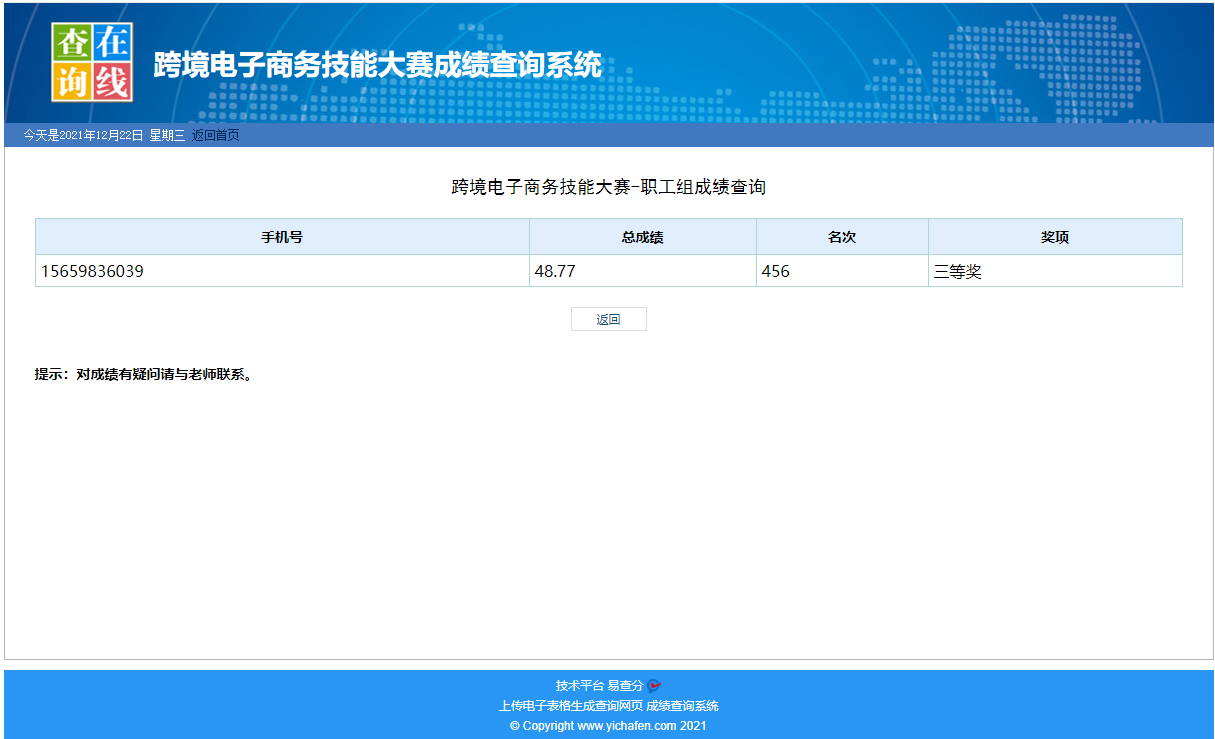Click the 手机号 column header

282,237
